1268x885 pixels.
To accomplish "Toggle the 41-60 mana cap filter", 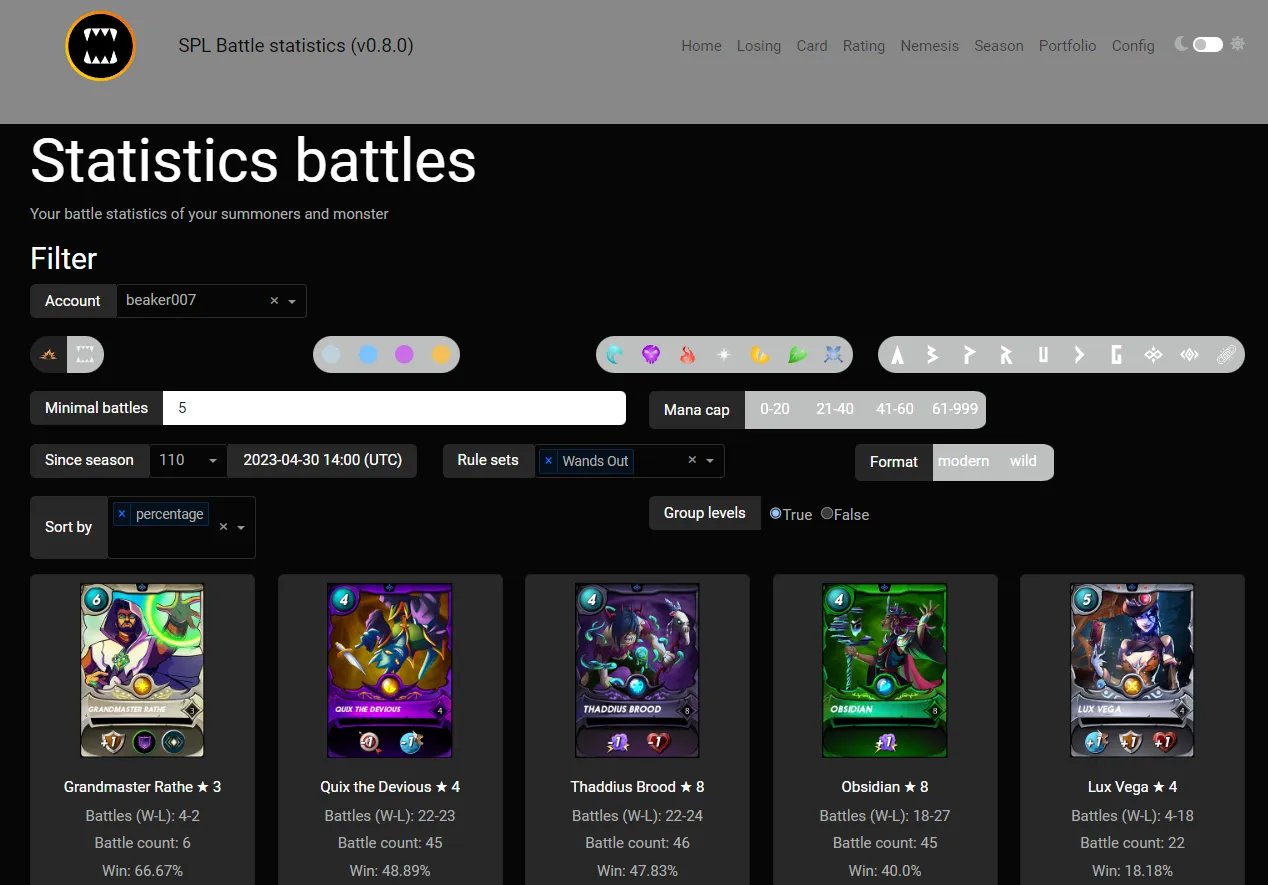I will tap(895, 409).
